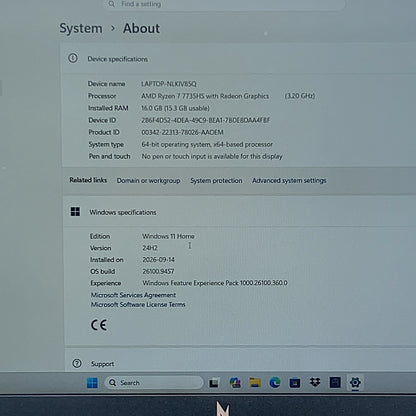Open Microsoft Software License Terms link
Image resolution: width=416 pixels, height=416 pixels.
(138, 304)
